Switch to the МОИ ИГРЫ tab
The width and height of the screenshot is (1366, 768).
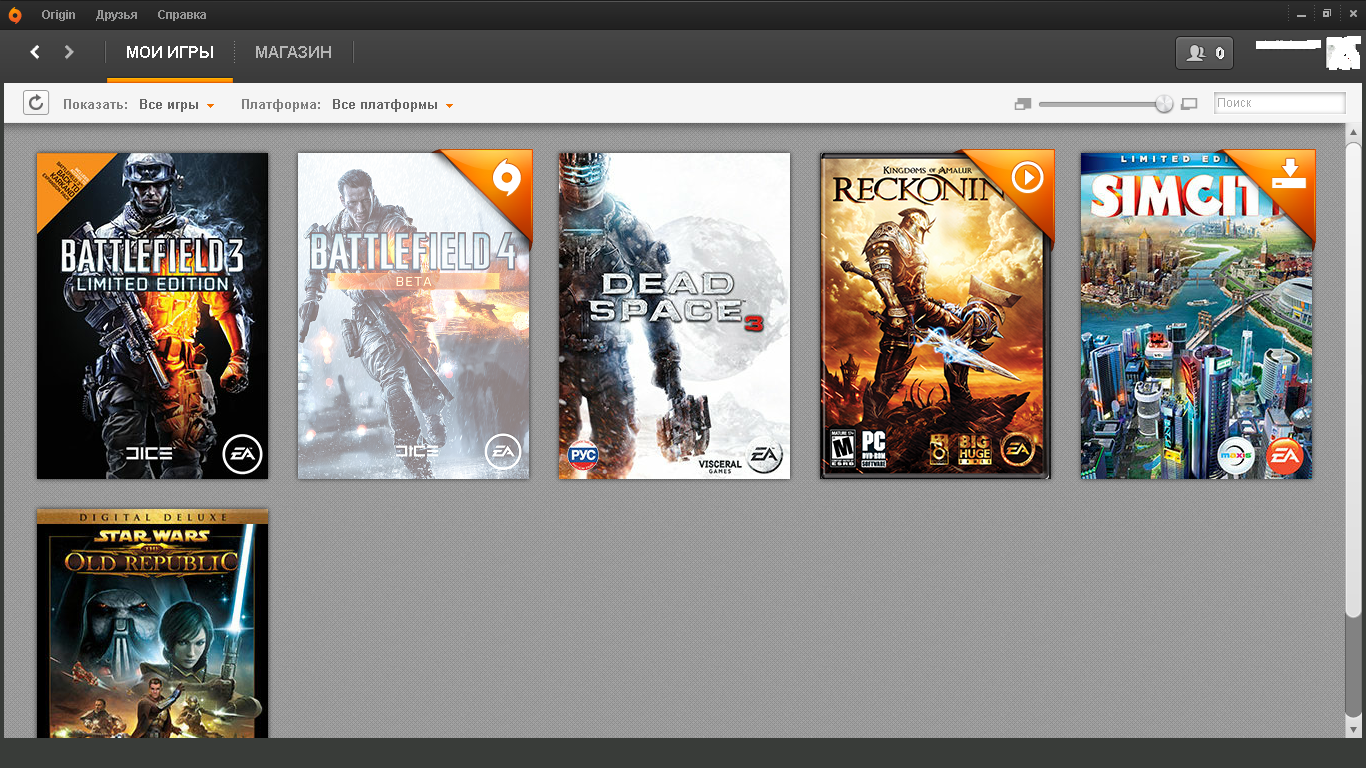click(x=170, y=53)
